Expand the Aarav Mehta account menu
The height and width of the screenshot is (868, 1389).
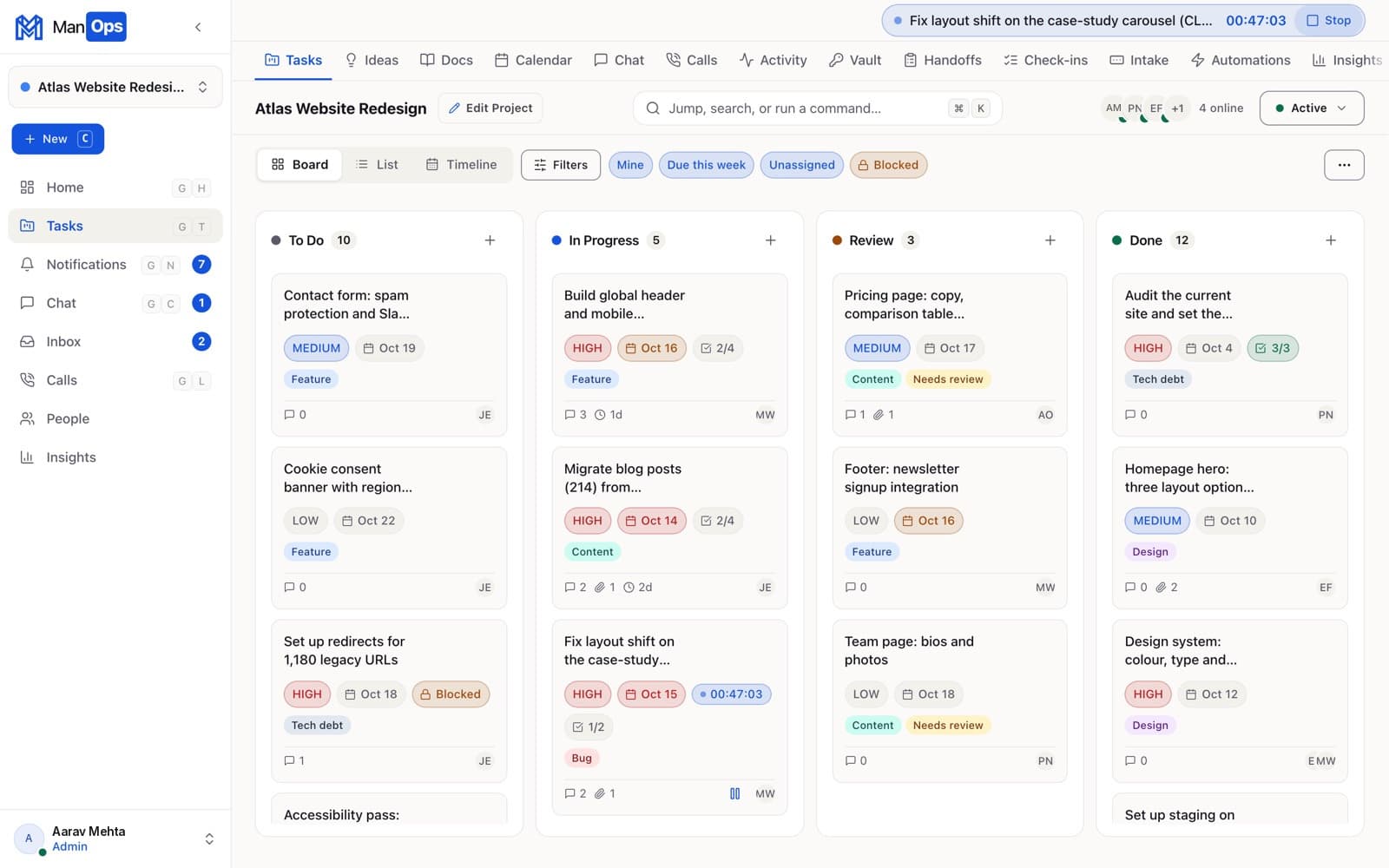115,838
